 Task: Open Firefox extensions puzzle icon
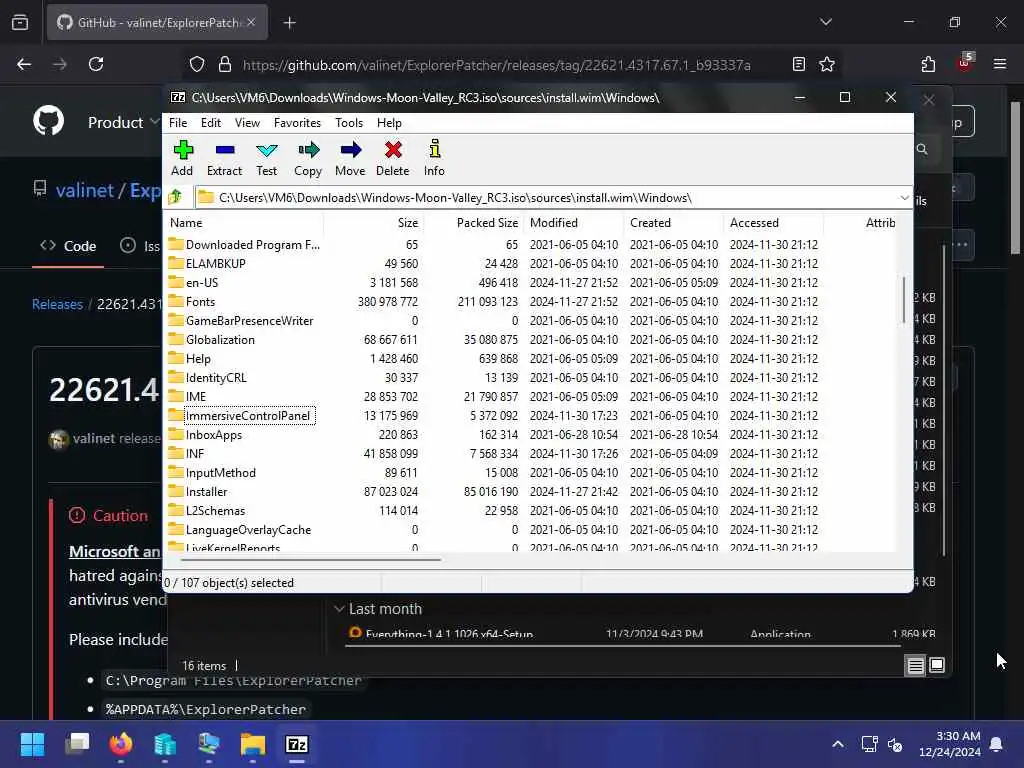(x=928, y=64)
